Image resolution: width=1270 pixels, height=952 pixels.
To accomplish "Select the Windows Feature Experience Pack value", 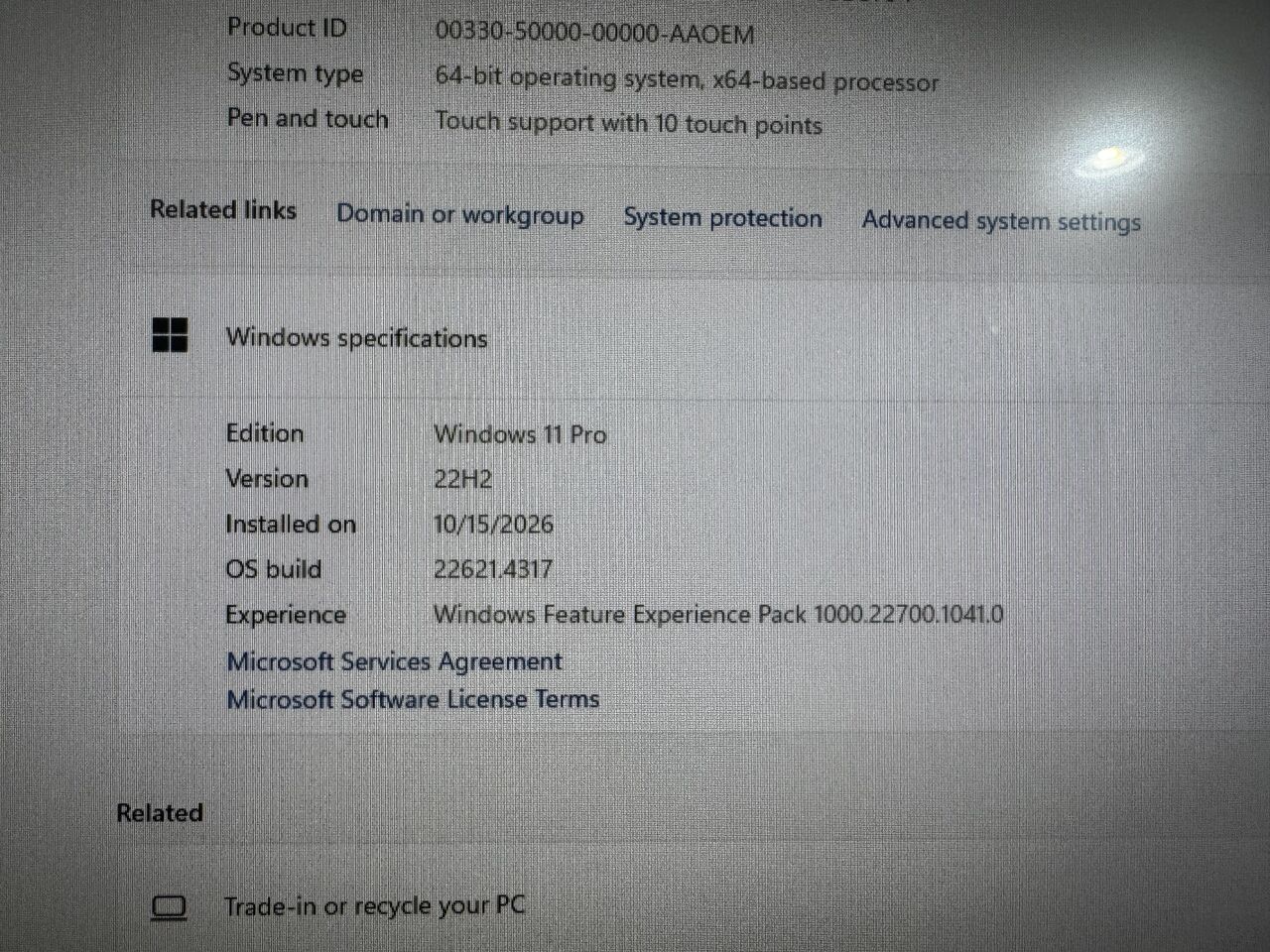I will [x=718, y=615].
